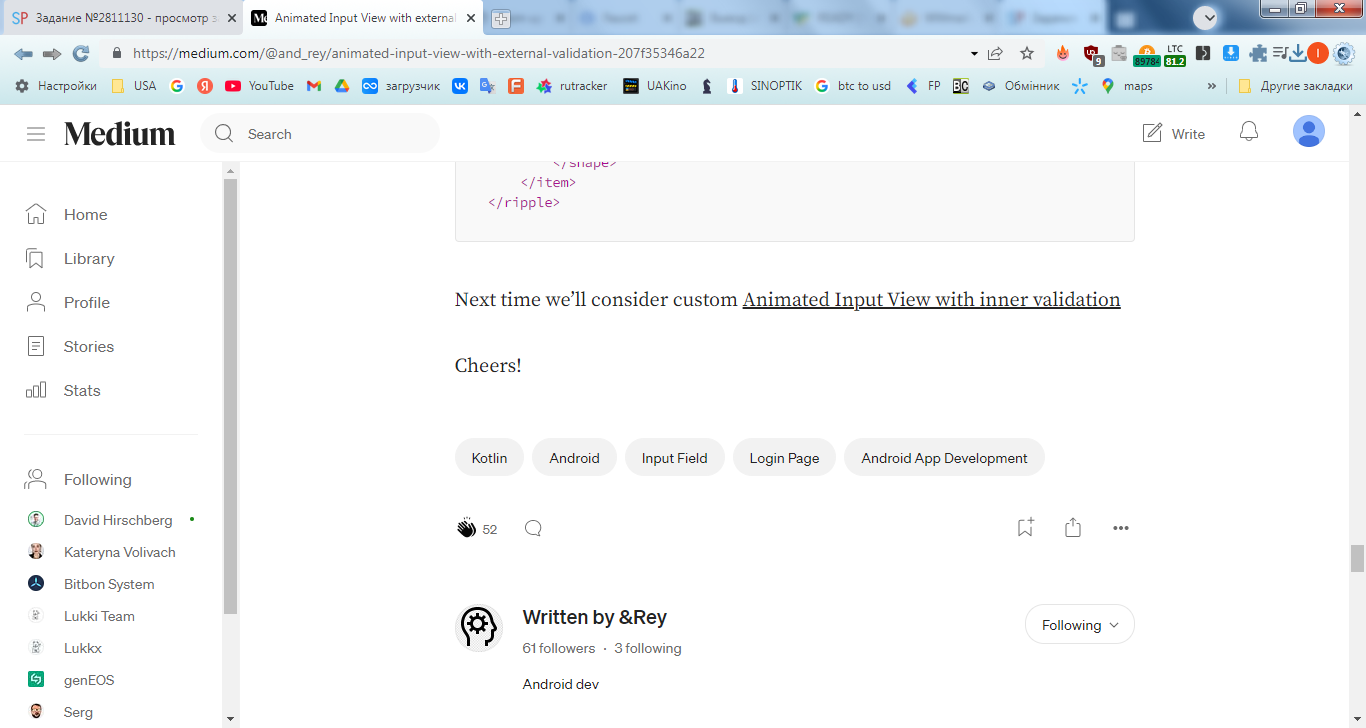
Task: Open the Following section in the sidebar
Action: tap(78, 479)
